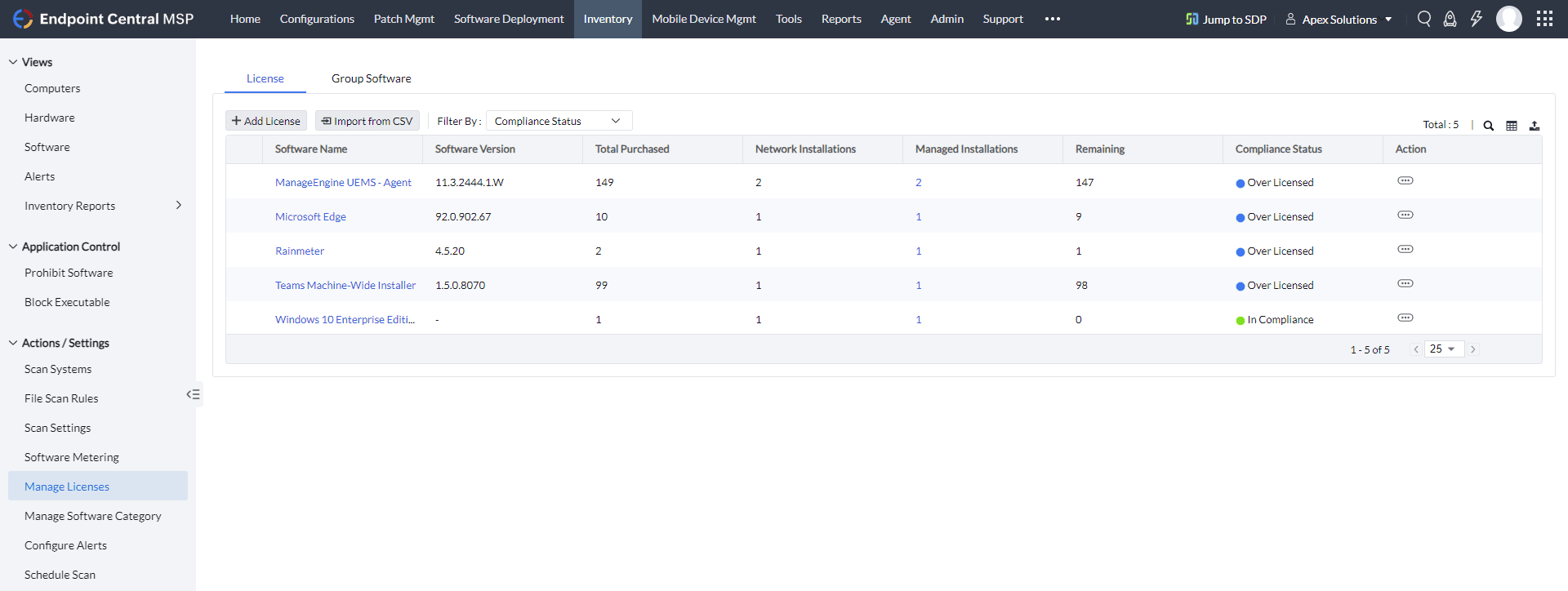The image size is (1568, 591).
Task: Expand Inventory Reports submenu
Action: (x=179, y=205)
